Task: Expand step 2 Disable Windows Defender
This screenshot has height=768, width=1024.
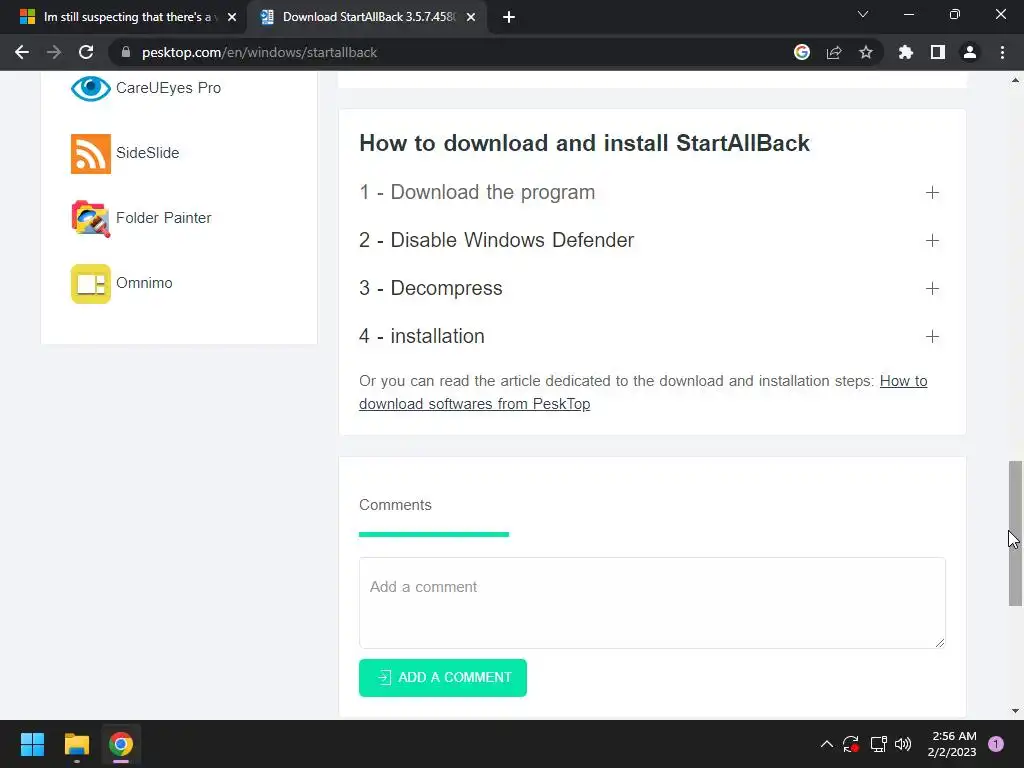Action: (649, 240)
